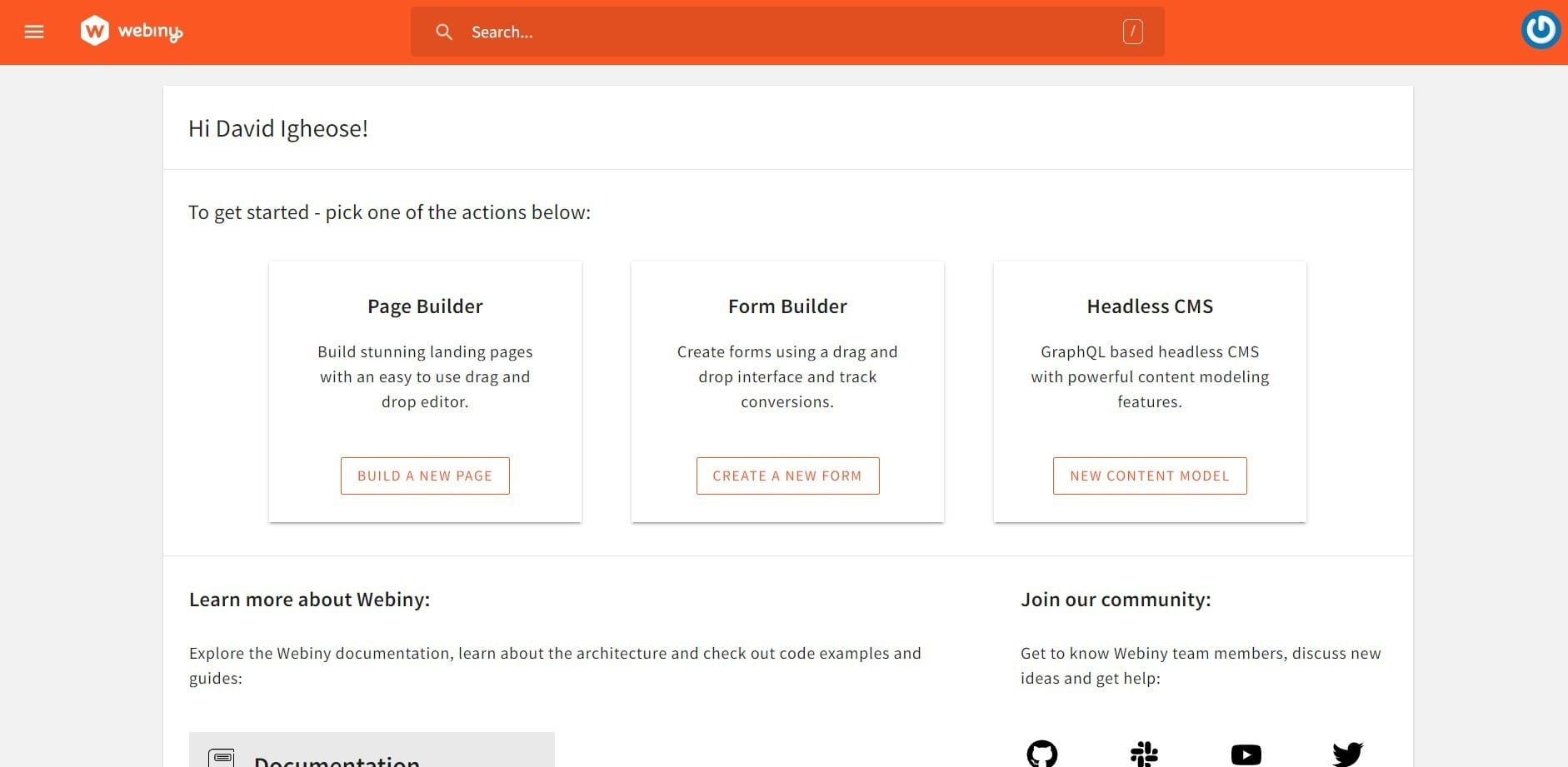Click the Webiny logo
The width and height of the screenshot is (1568, 767).
132,32
